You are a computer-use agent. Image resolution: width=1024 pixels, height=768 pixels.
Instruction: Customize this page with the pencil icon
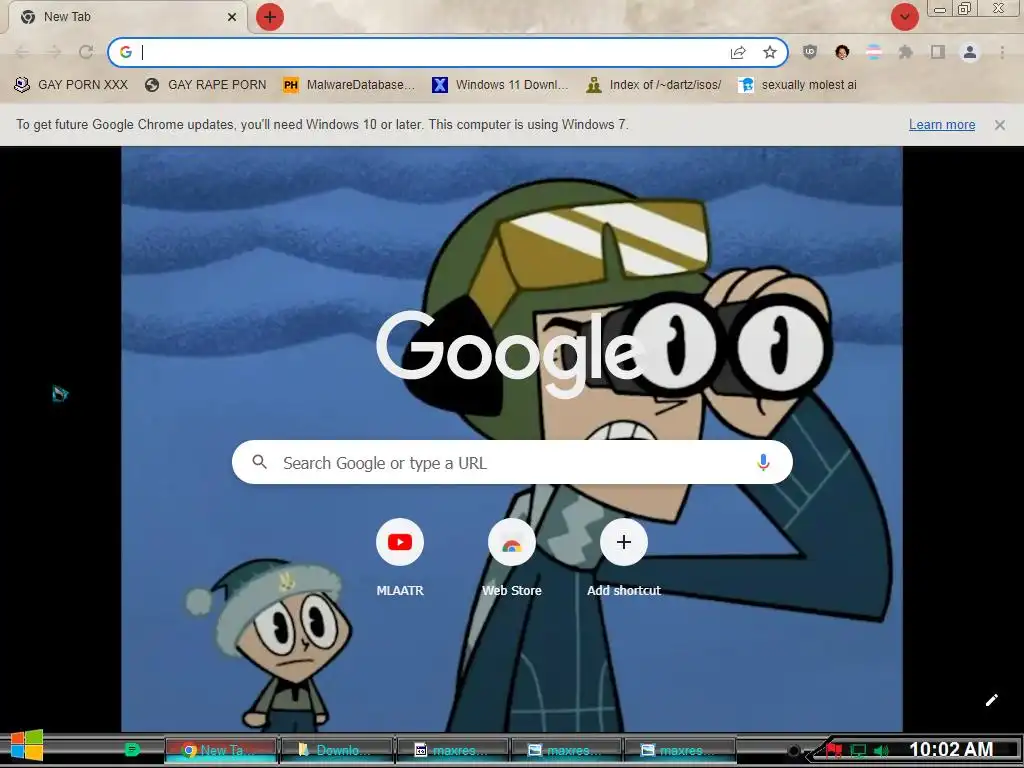tap(991, 700)
